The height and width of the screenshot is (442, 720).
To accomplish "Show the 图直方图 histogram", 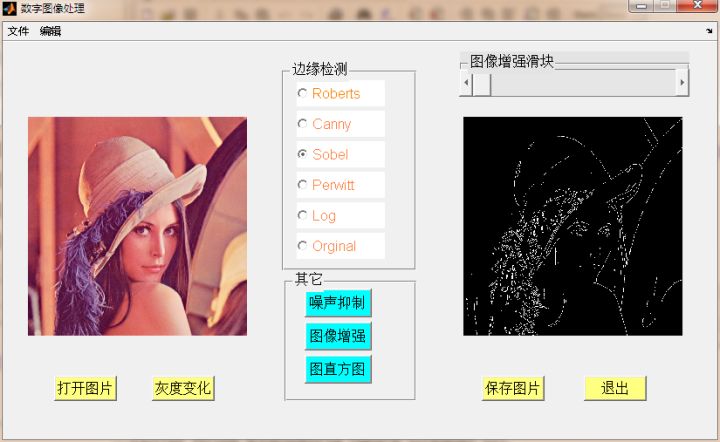I will [338, 369].
